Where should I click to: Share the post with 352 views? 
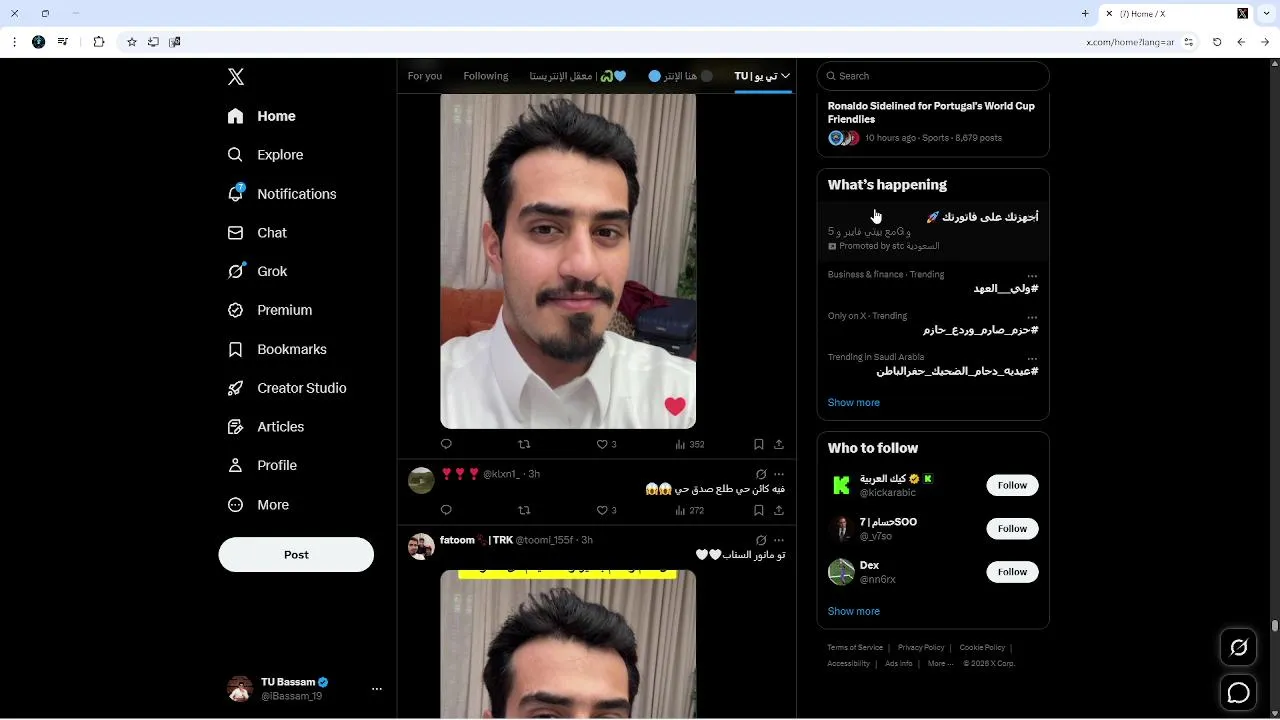(779, 444)
